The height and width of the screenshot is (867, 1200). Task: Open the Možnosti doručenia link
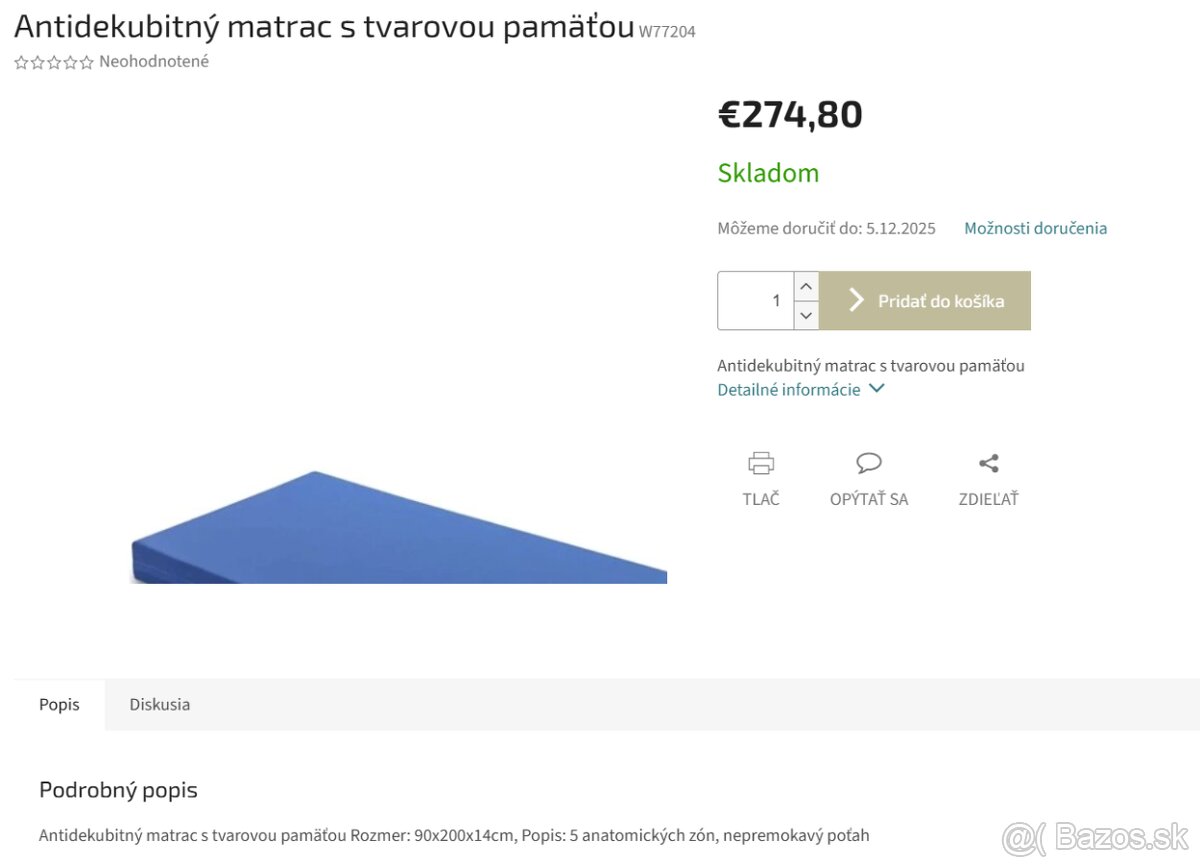tap(1035, 228)
